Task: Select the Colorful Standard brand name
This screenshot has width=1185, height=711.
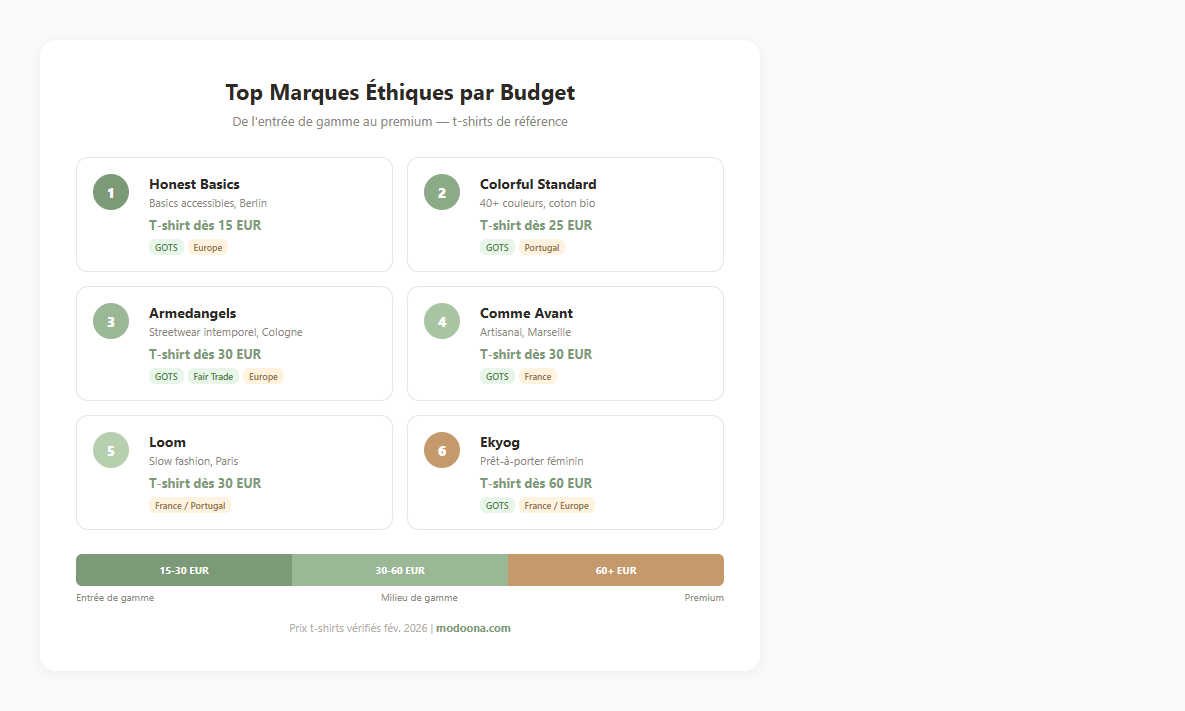Action: tap(538, 184)
